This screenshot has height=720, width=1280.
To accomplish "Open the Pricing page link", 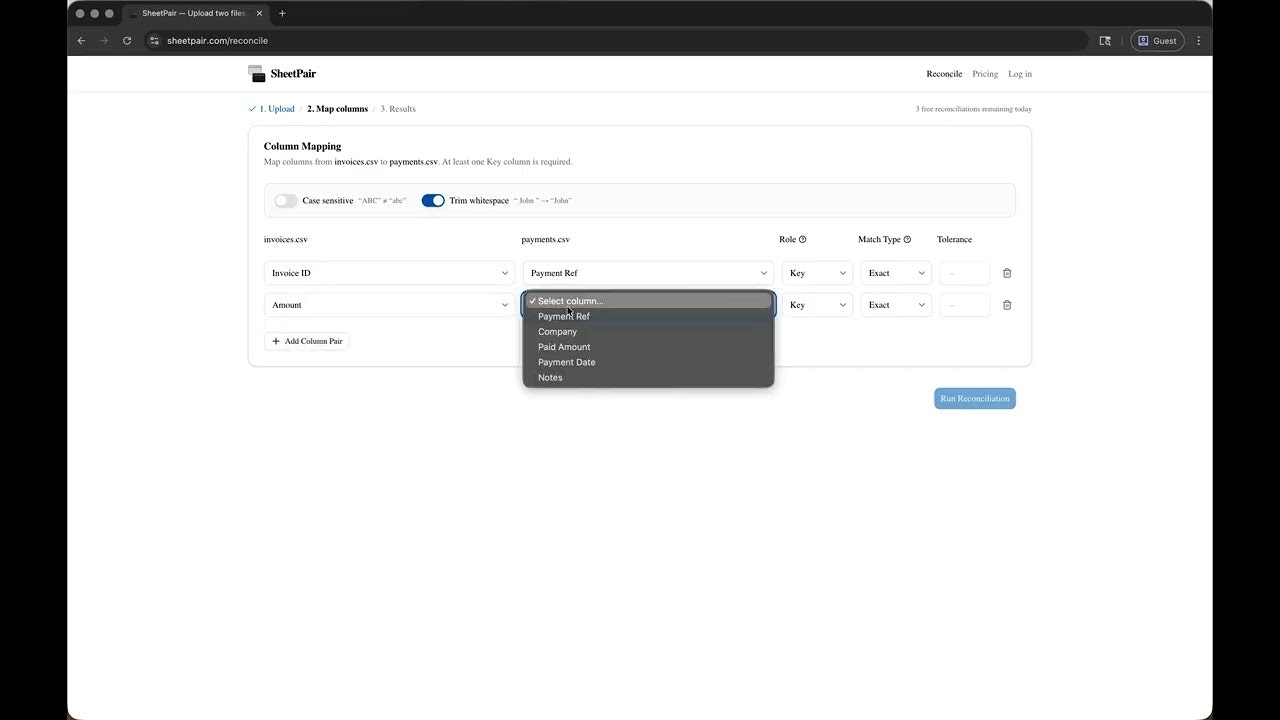I will click(985, 74).
